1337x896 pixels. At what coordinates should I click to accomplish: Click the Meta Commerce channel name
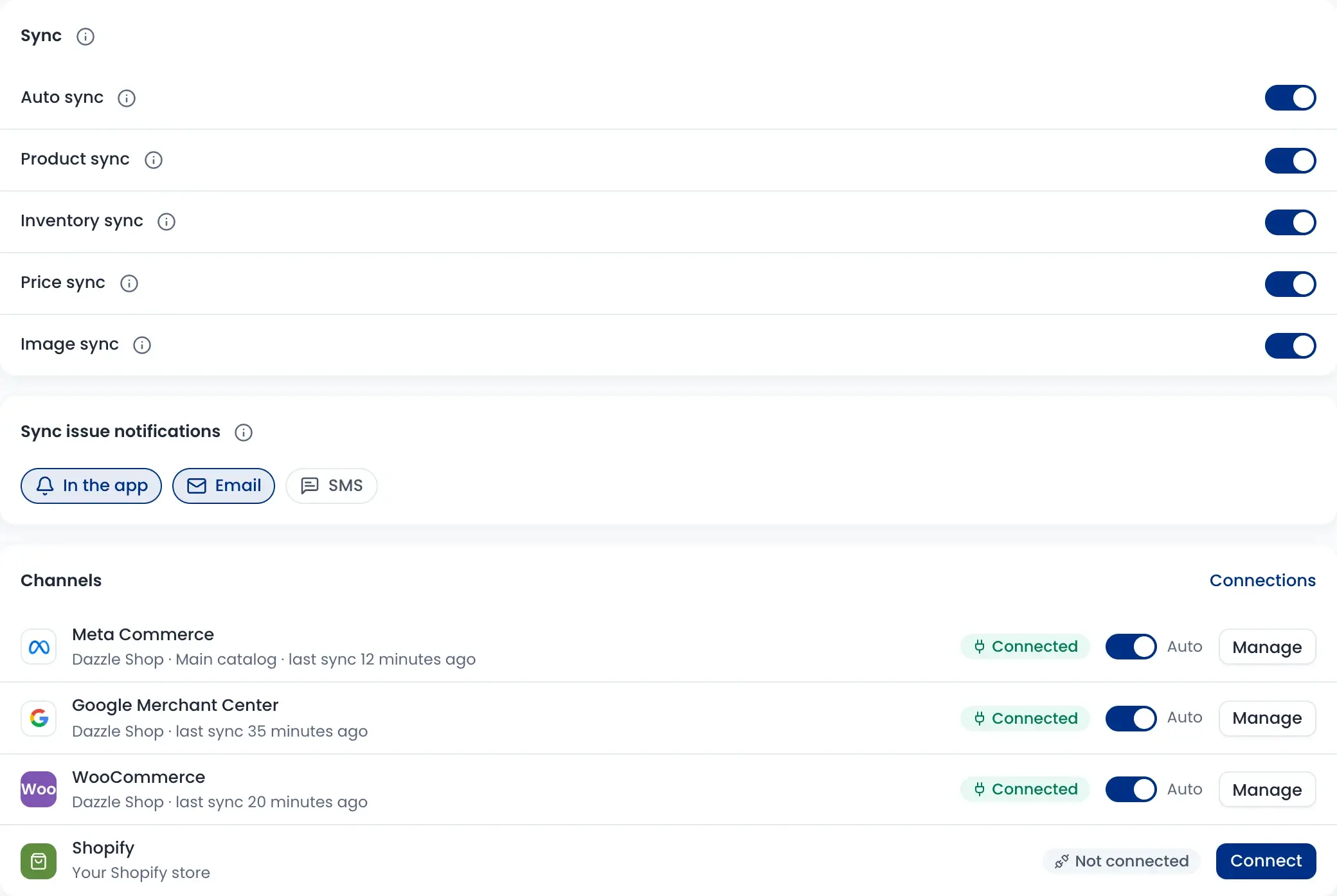pos(143,634)
